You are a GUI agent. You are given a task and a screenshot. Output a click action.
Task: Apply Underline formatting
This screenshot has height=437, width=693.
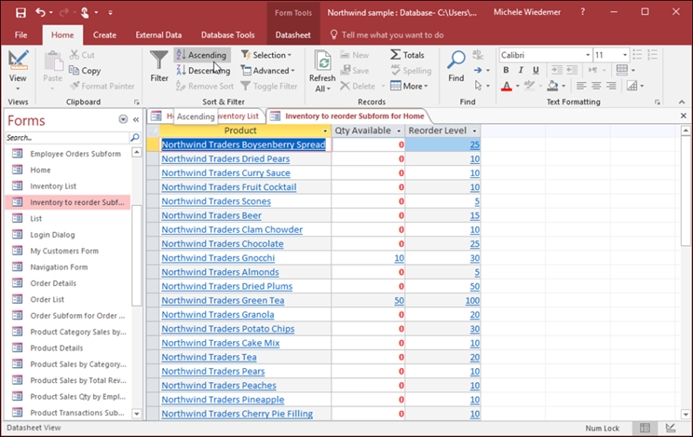click(536, 70)
